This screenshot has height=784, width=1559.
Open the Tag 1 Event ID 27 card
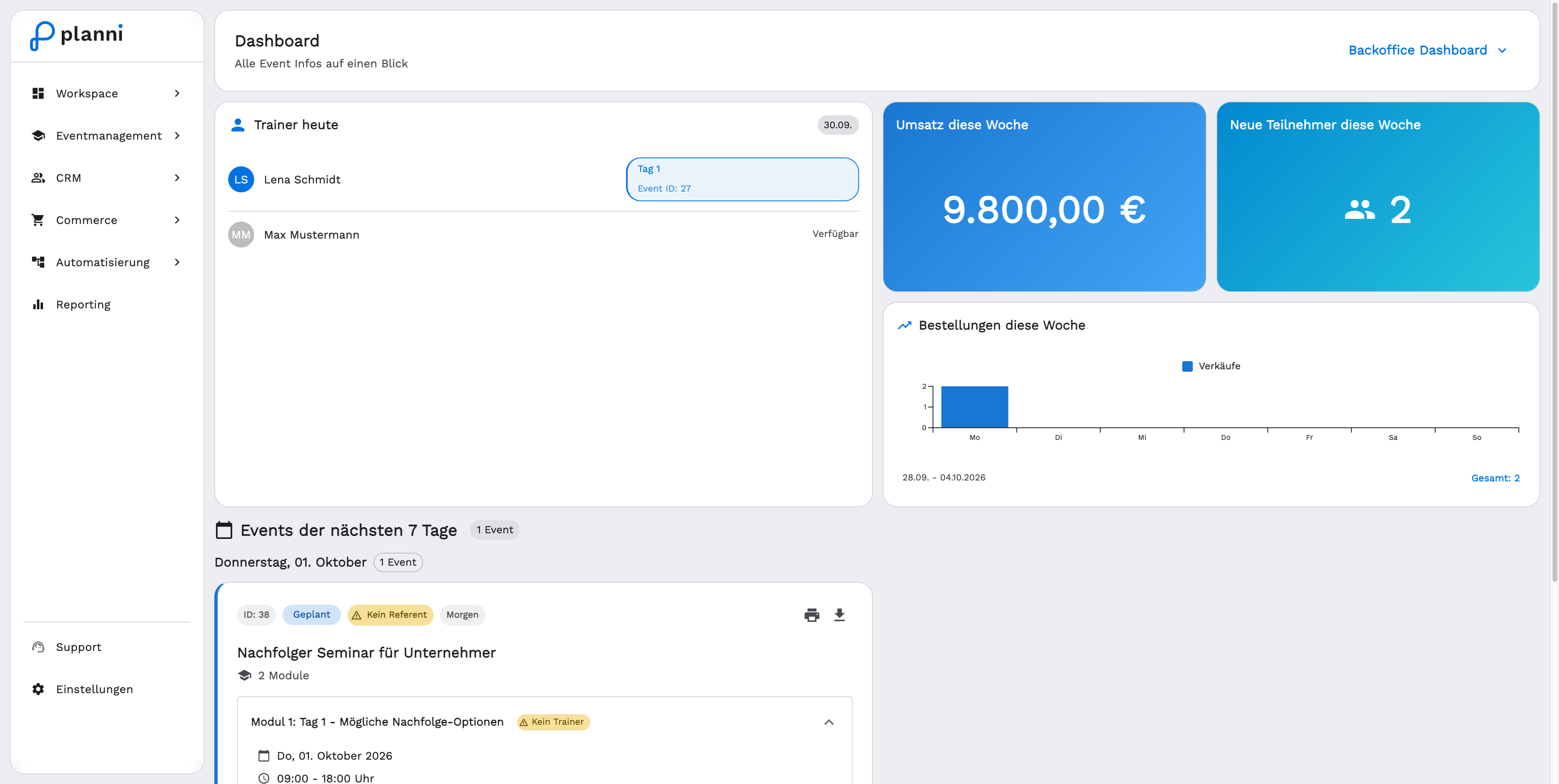[x=742, y=179]
